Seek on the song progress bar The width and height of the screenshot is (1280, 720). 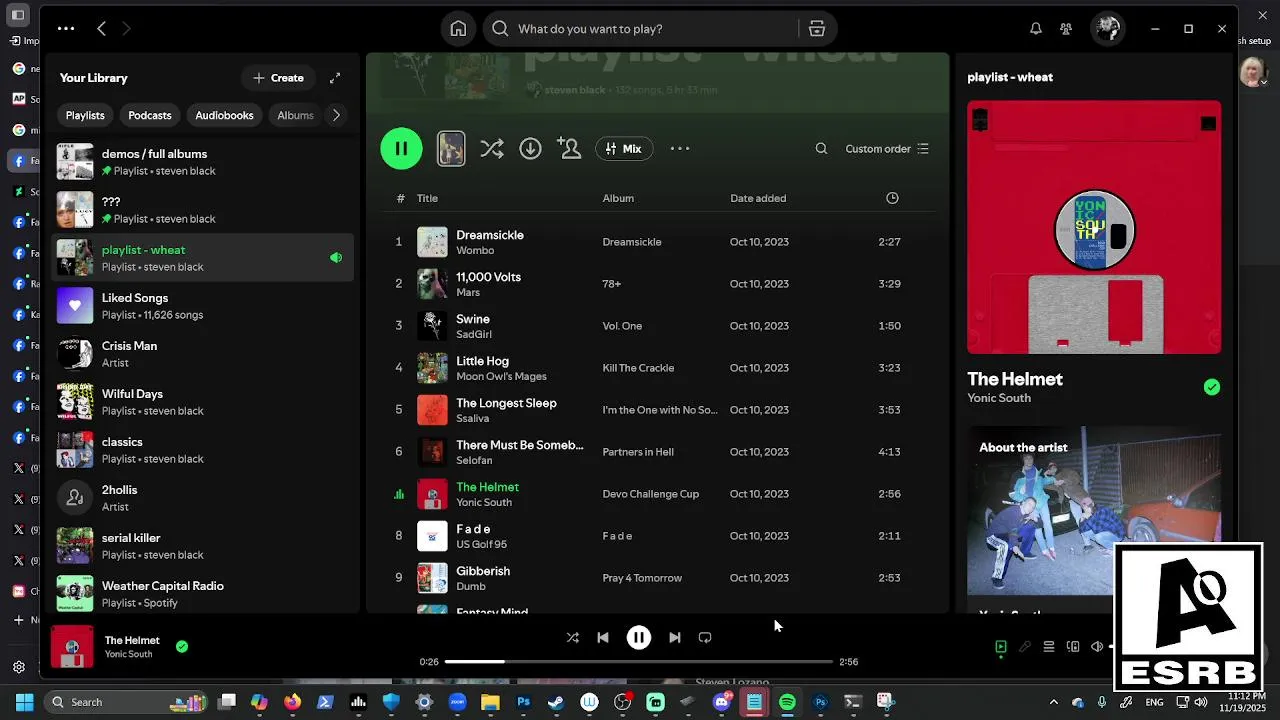point(638,662)
